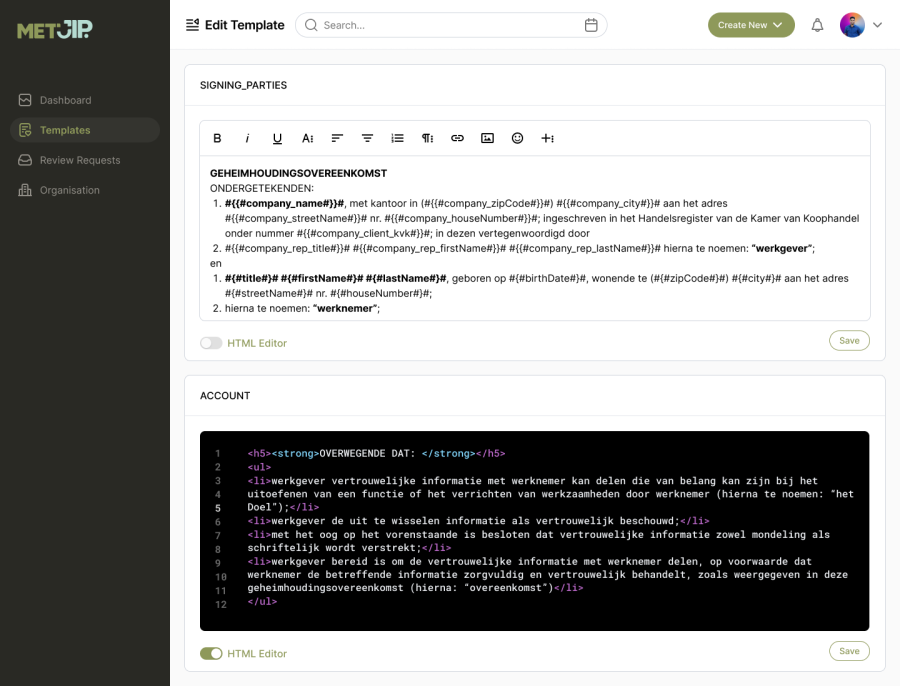Click the Review Requests inbox icon
The width and height of the screenshot is (900, 686).
tap(25, 160)
